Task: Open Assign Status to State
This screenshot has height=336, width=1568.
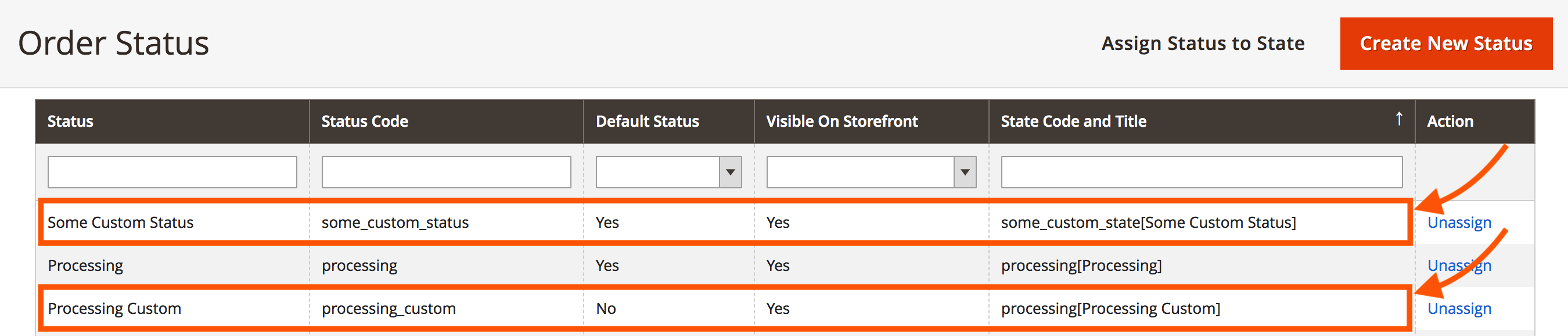Action: [1203, 43]
